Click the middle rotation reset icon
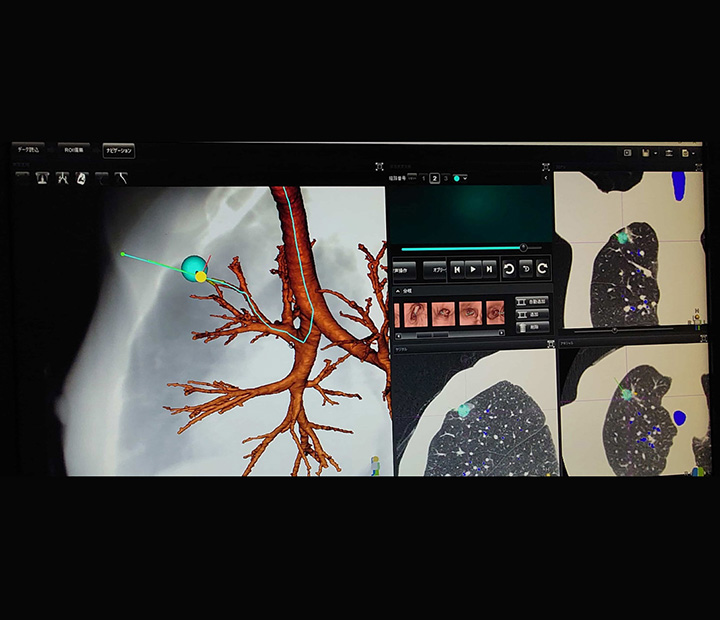720x620 pixels. [525, 269]
